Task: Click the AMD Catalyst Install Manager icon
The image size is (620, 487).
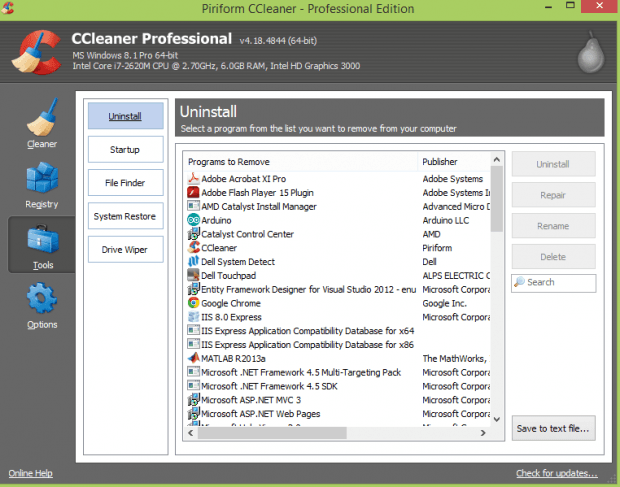Action: point(193,206)
